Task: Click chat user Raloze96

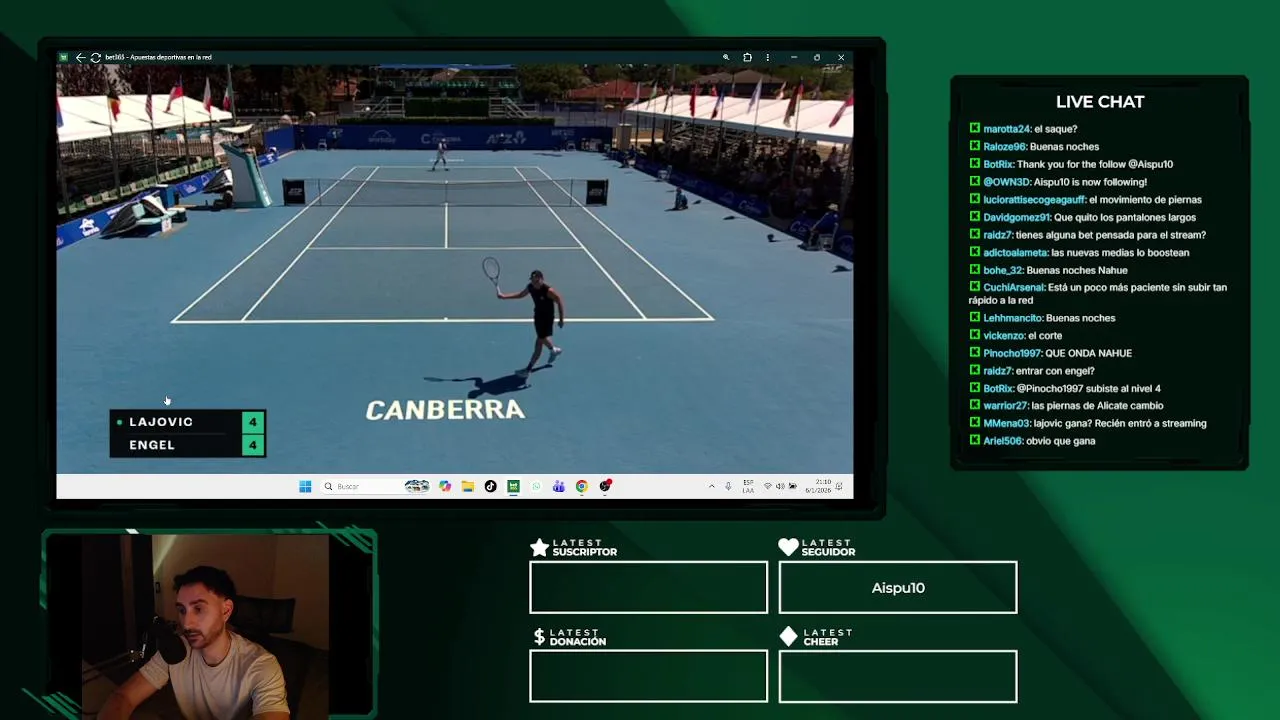Action: click(1004, 147)
